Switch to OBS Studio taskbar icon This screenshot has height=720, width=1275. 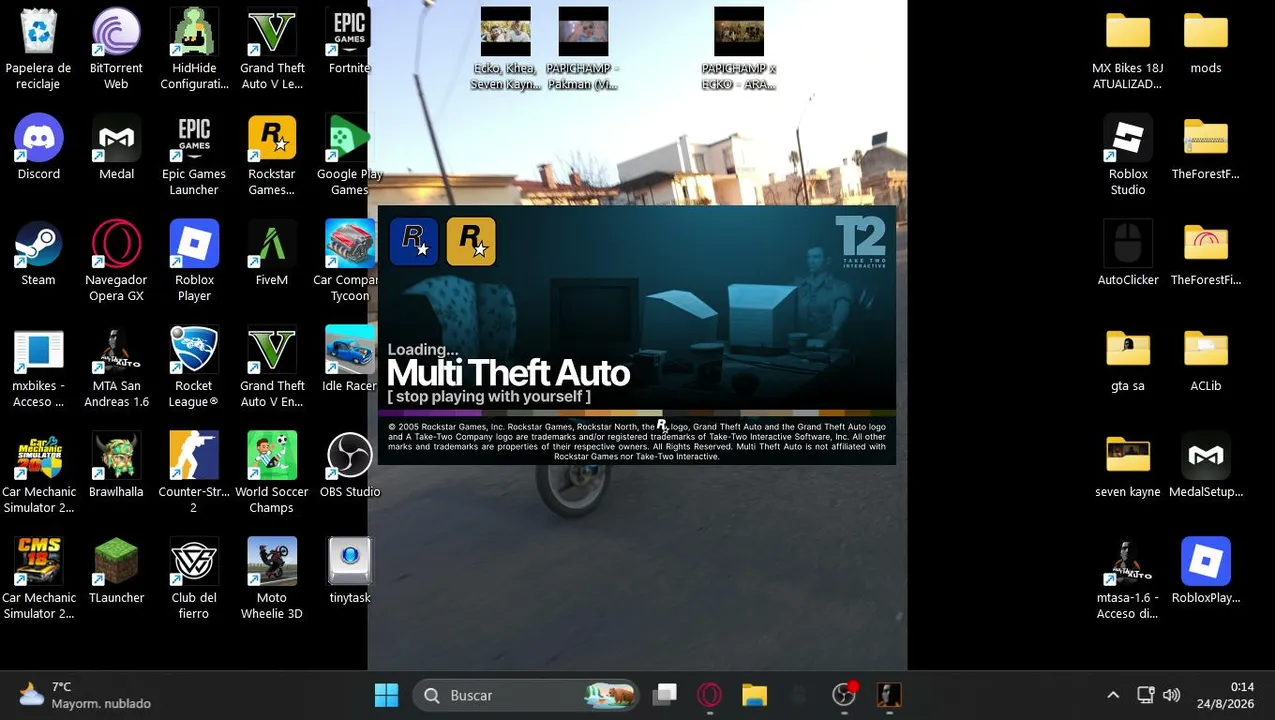tap(844, 695)
